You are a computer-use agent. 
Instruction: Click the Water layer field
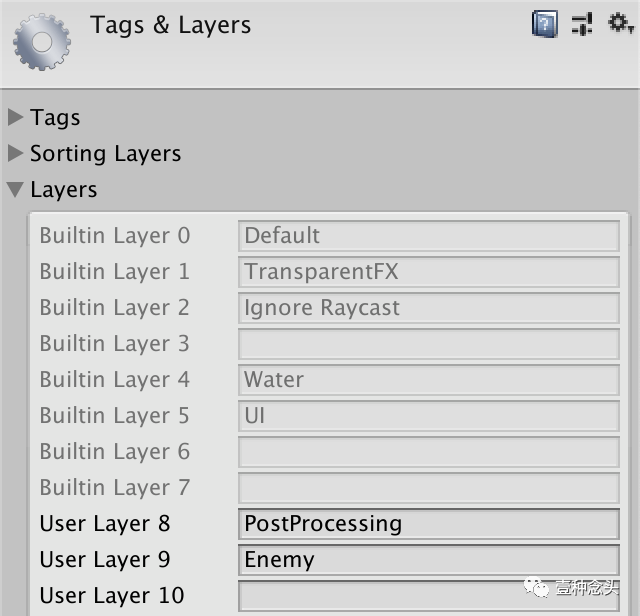(x=429, y=379)
